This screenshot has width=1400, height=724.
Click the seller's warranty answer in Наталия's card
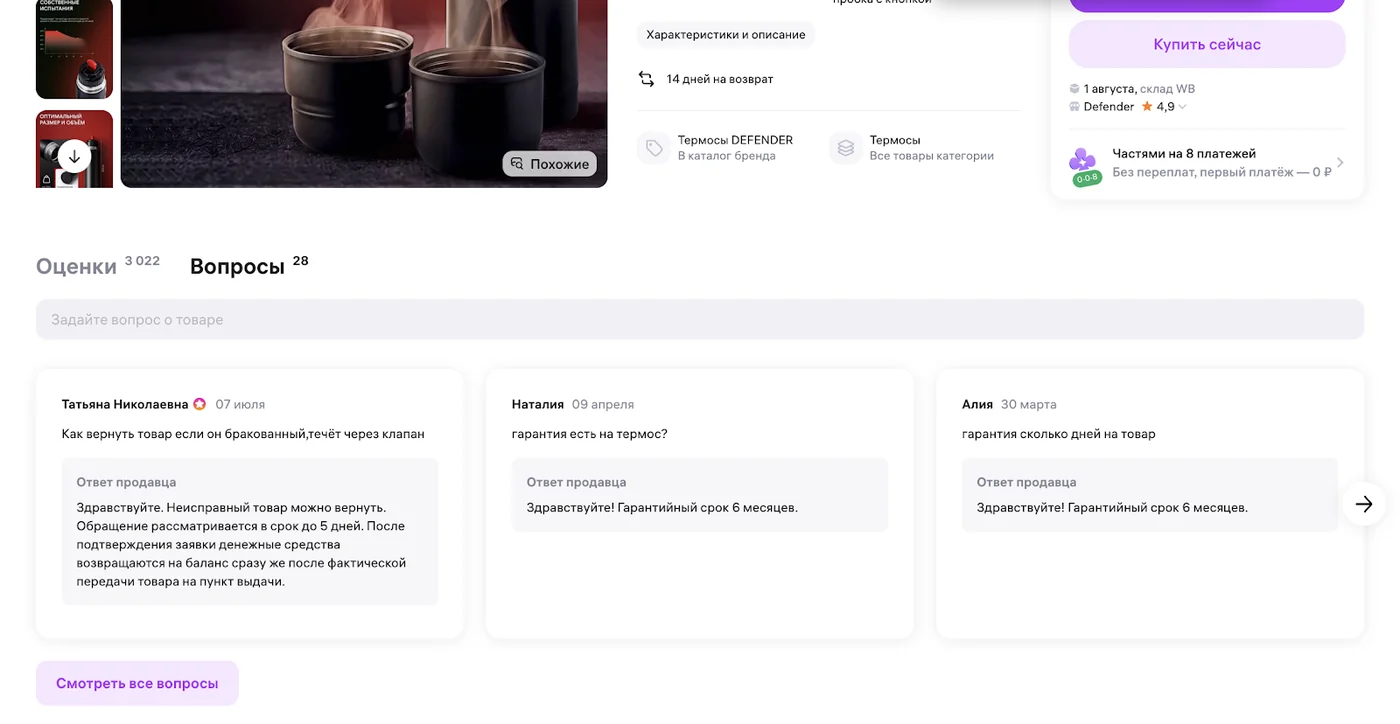coord(662,508)
